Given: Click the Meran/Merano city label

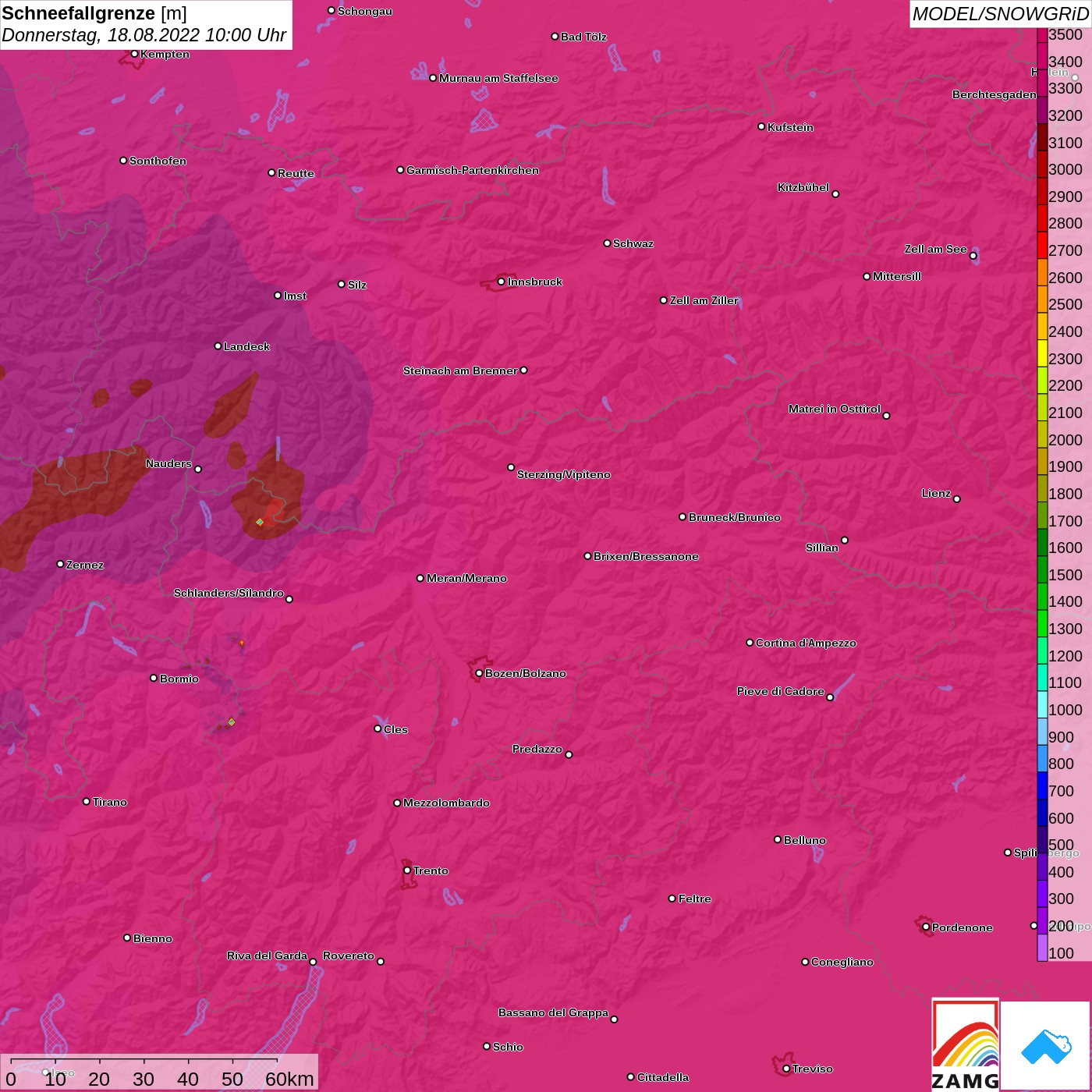Looking at the screenshot, I should point(466,578).
